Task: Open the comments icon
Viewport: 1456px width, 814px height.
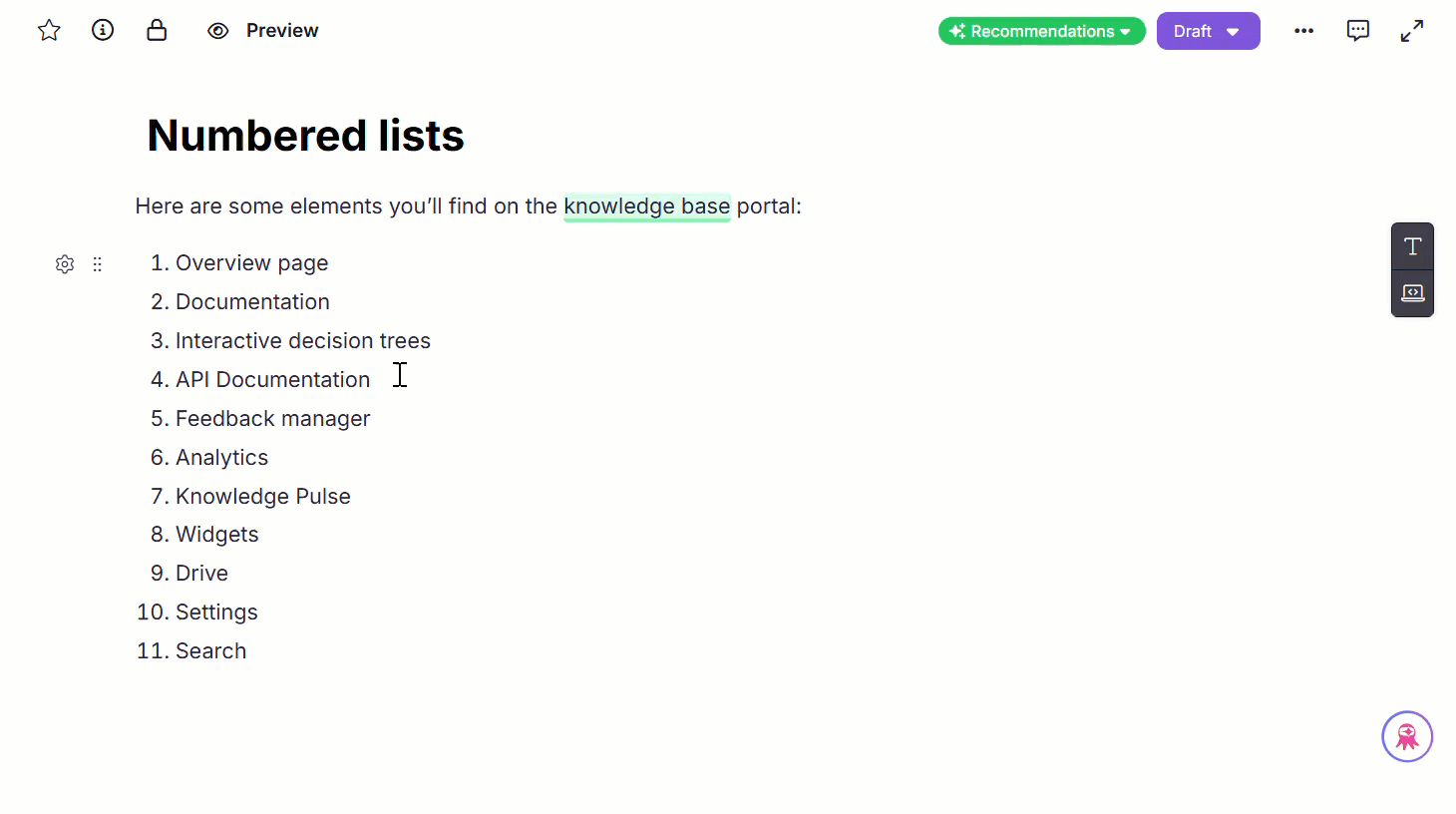Action: tap(1357, 31)
